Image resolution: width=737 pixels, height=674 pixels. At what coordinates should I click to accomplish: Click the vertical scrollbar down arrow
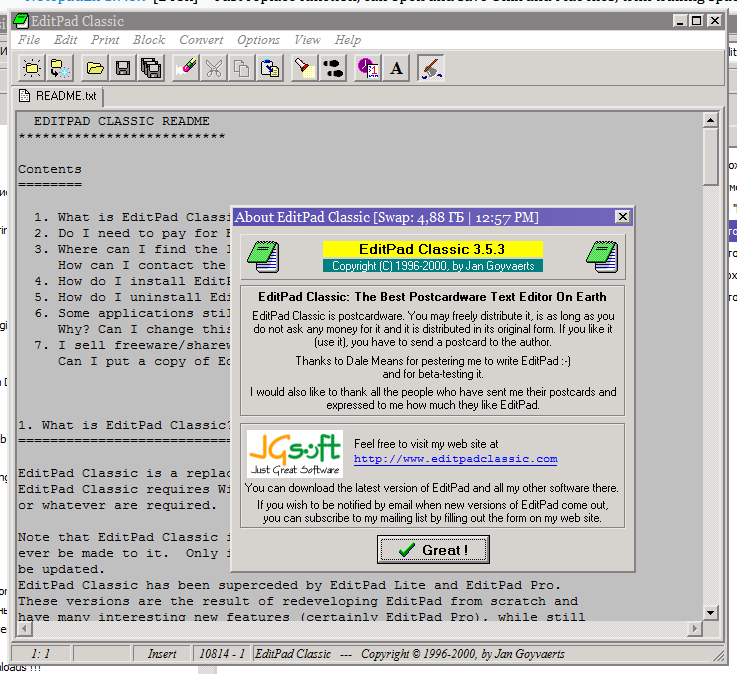(710, 612)
